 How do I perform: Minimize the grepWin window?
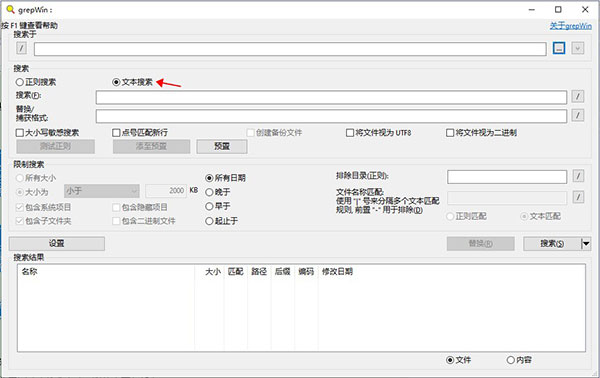coord(532,10)
